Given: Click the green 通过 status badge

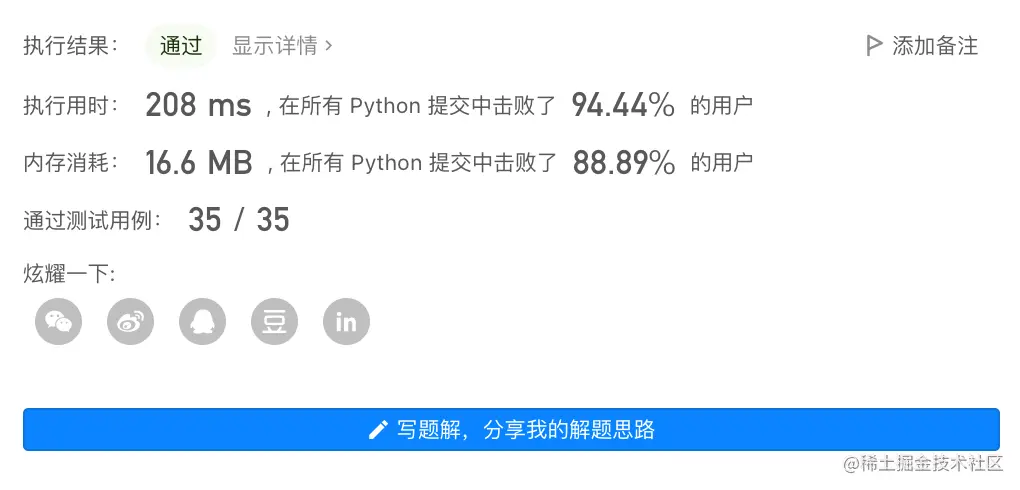Looking at the screenshot, I should tap(181, 45).
